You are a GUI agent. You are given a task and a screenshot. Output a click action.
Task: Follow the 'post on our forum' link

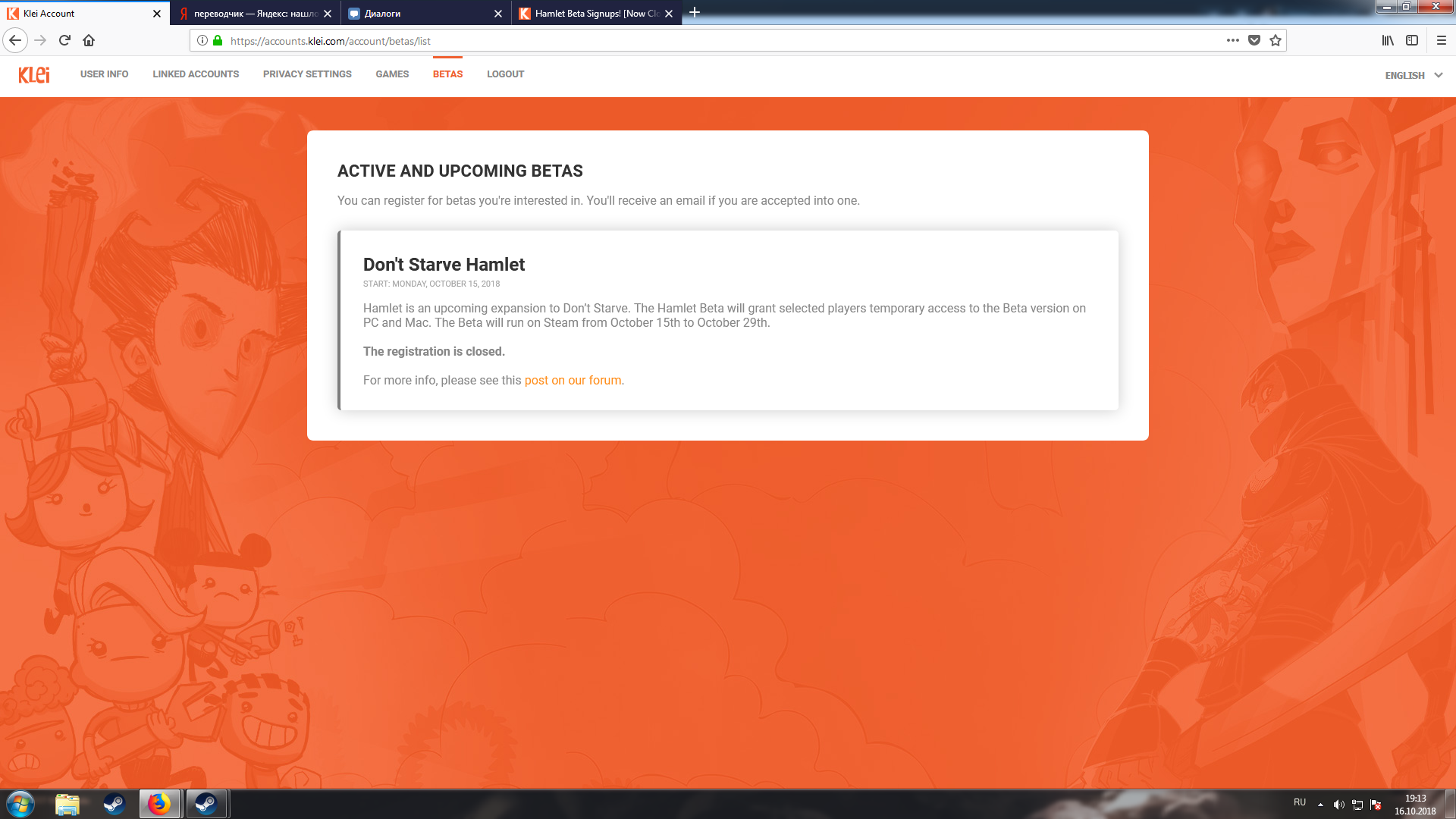[x=573, y=381]
